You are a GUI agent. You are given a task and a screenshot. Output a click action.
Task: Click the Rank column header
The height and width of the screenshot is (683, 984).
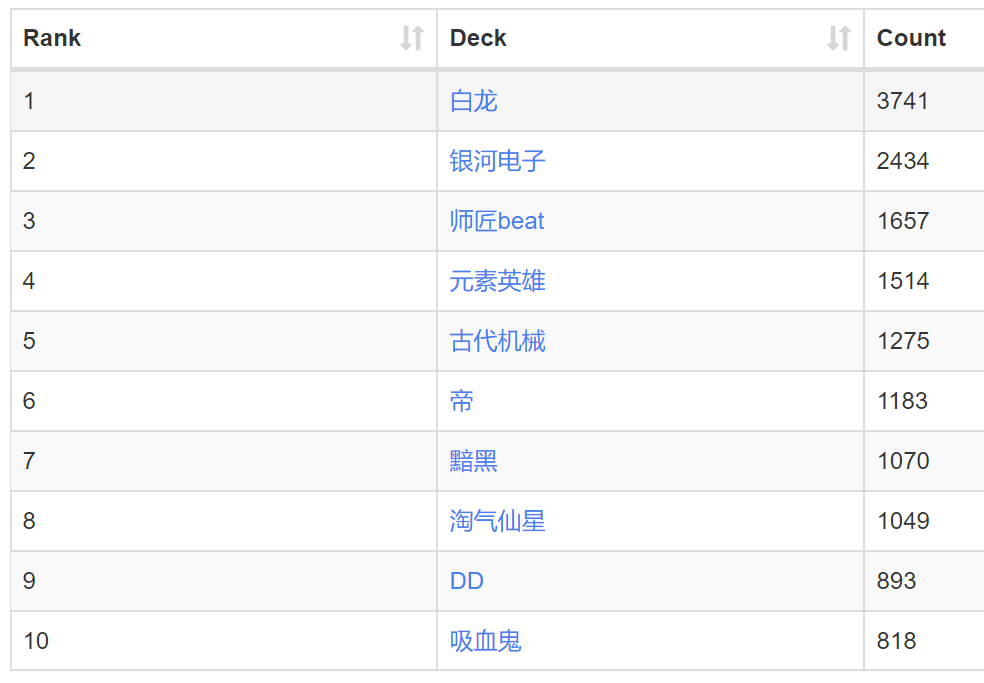[224, 38]
